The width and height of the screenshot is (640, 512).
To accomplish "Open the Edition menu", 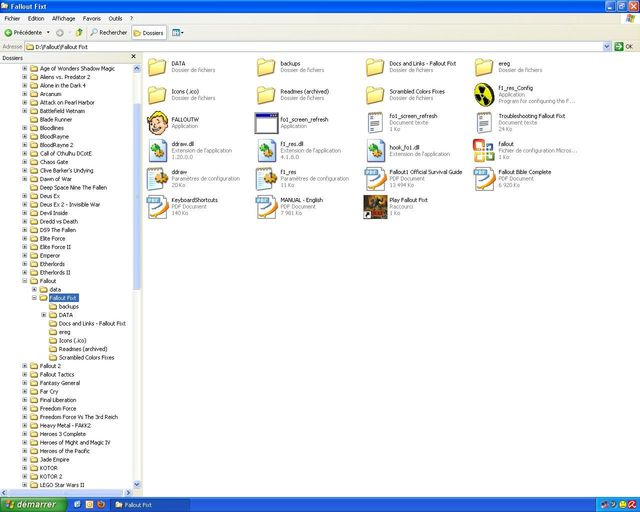I will click(x=36, y=18).
